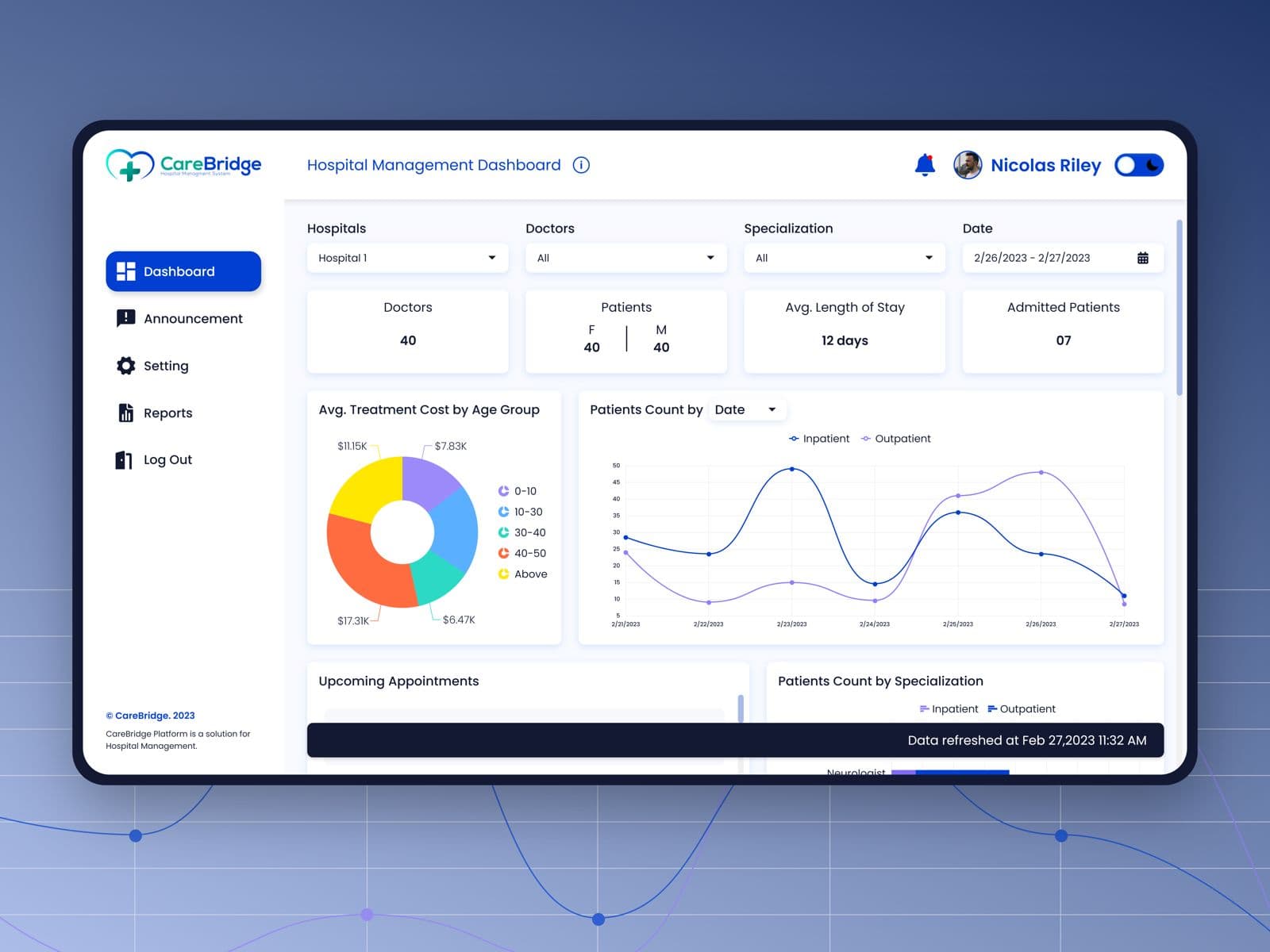
Task: Select the Dashboard menu item
Action: pyautogui.click(x=183, y=271)
